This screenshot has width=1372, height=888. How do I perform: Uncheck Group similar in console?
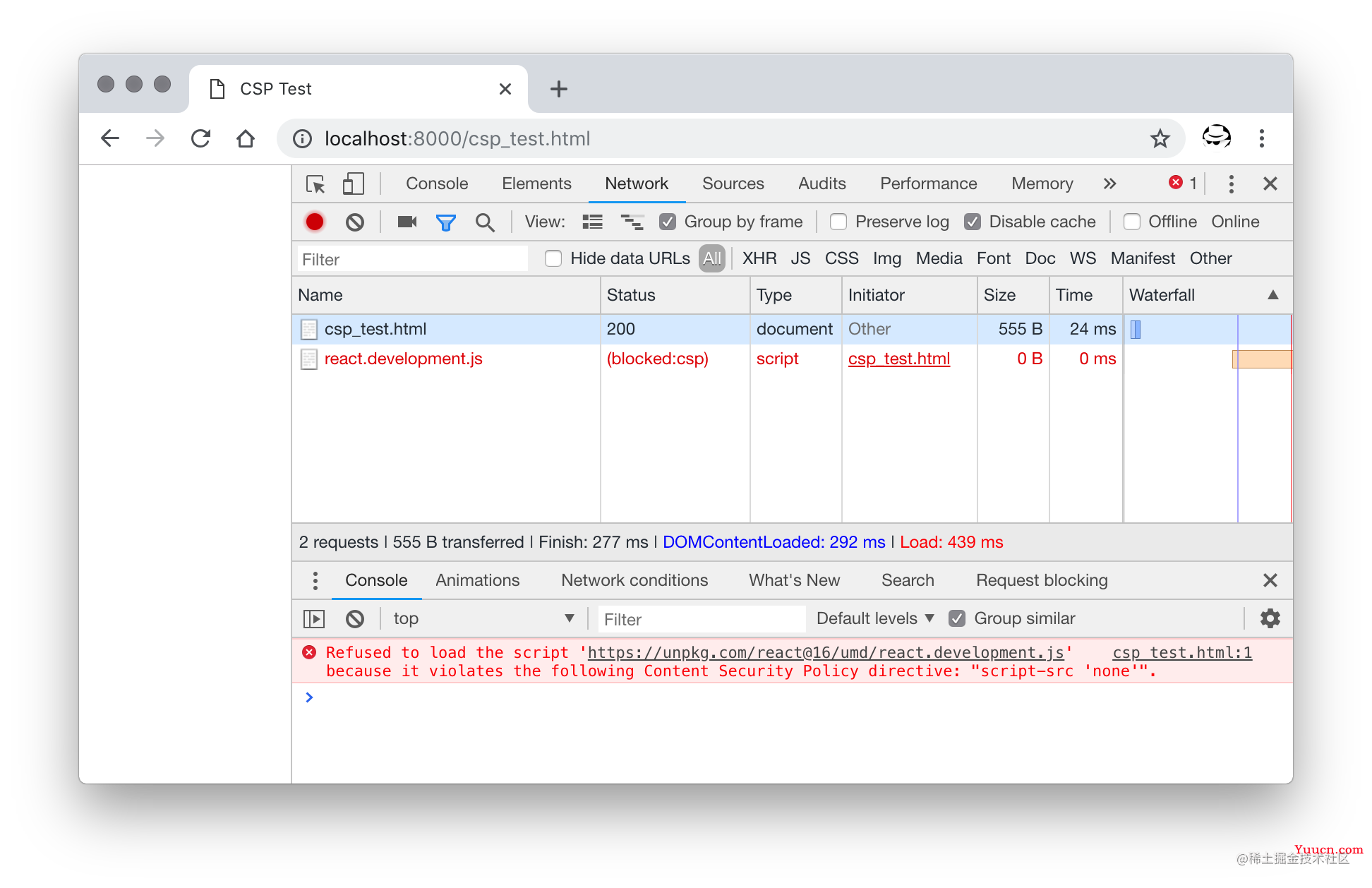pos(957,618)
